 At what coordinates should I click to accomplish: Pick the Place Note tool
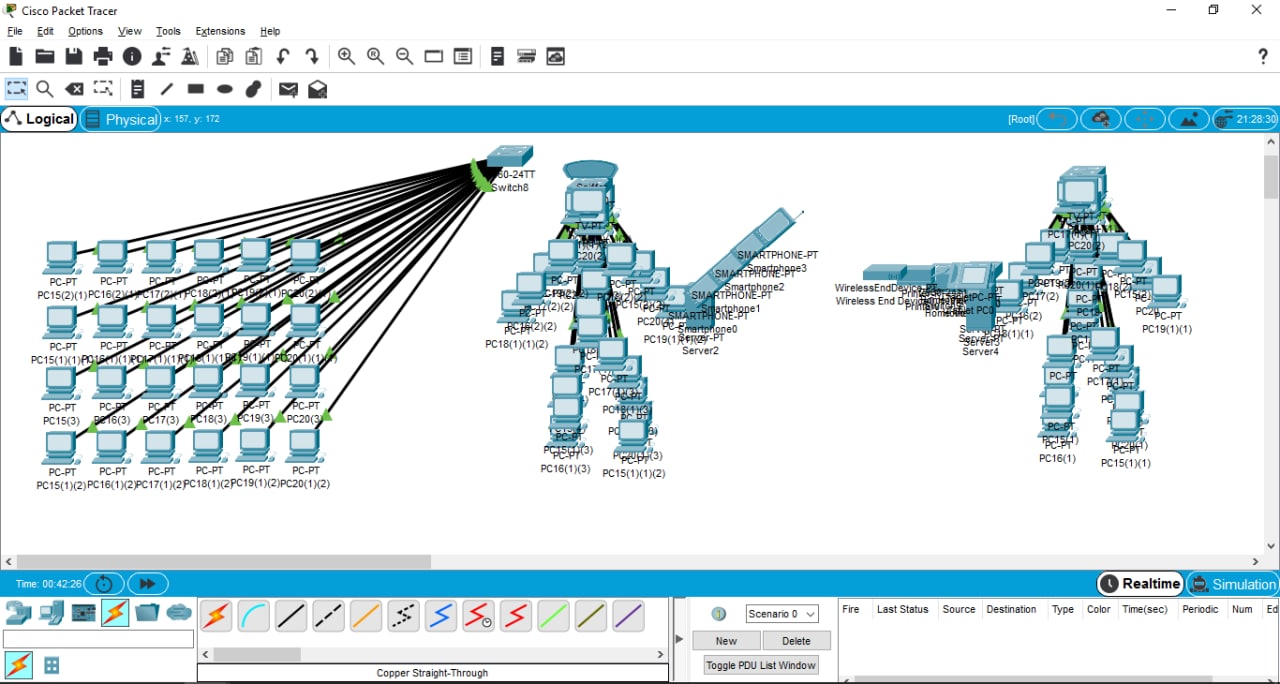pyautogui.click(x=138, y=89)
